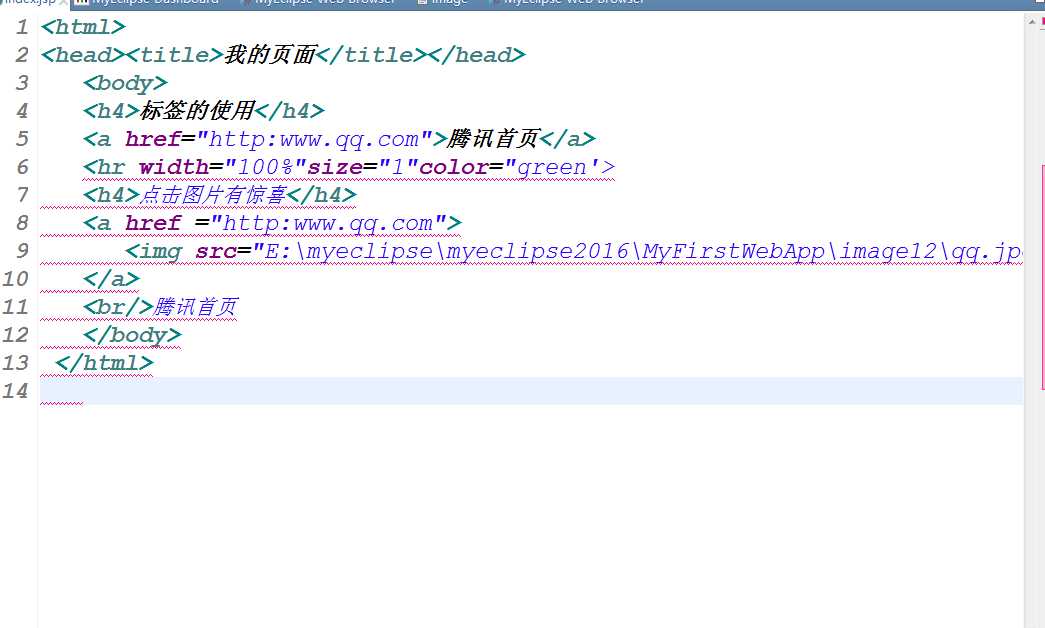Click the </h4> closing tag on line 7

[x=321, y=195]
